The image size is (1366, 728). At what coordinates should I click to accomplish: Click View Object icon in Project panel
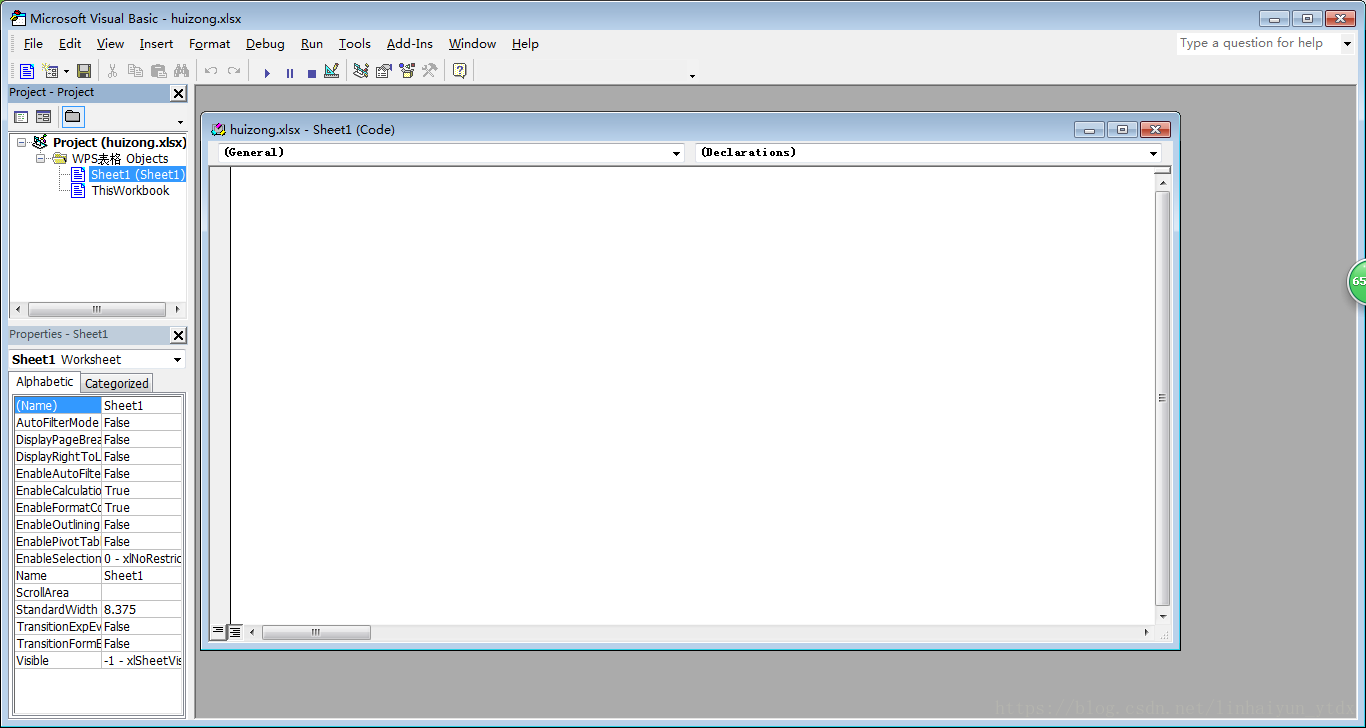click(x=44, y=117)
